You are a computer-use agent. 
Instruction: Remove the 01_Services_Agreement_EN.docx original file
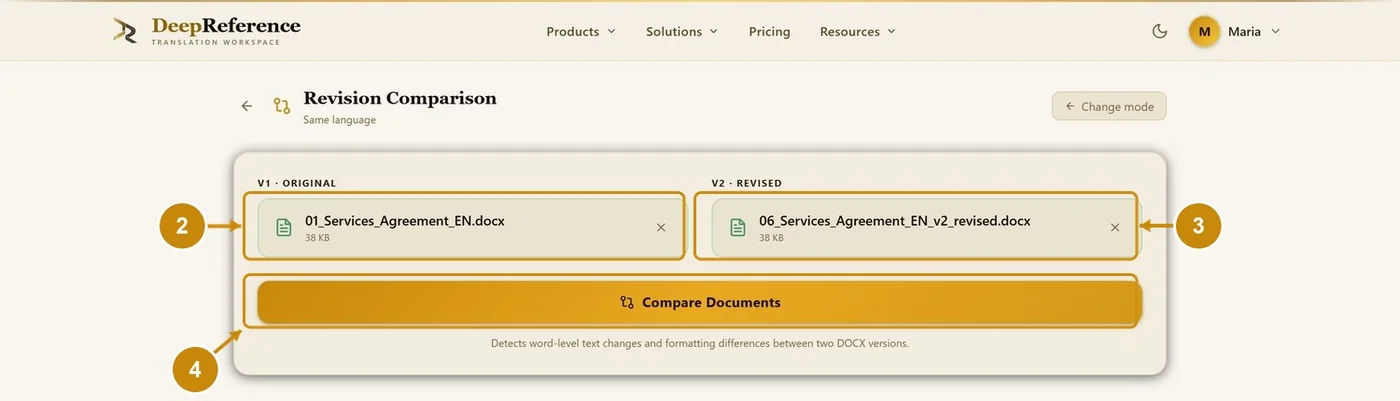pos(661,227)
